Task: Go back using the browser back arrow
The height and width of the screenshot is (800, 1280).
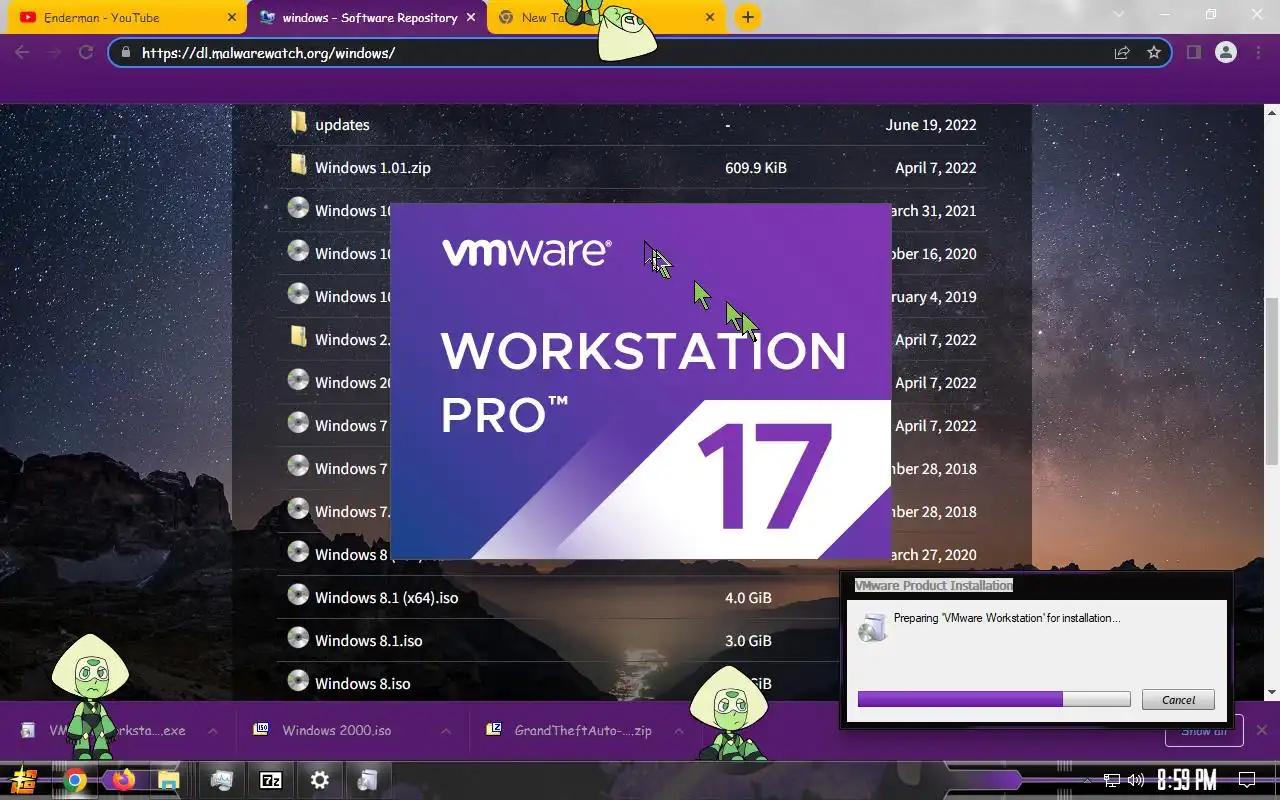Action: pyautogui.click(x=22, y=52)
